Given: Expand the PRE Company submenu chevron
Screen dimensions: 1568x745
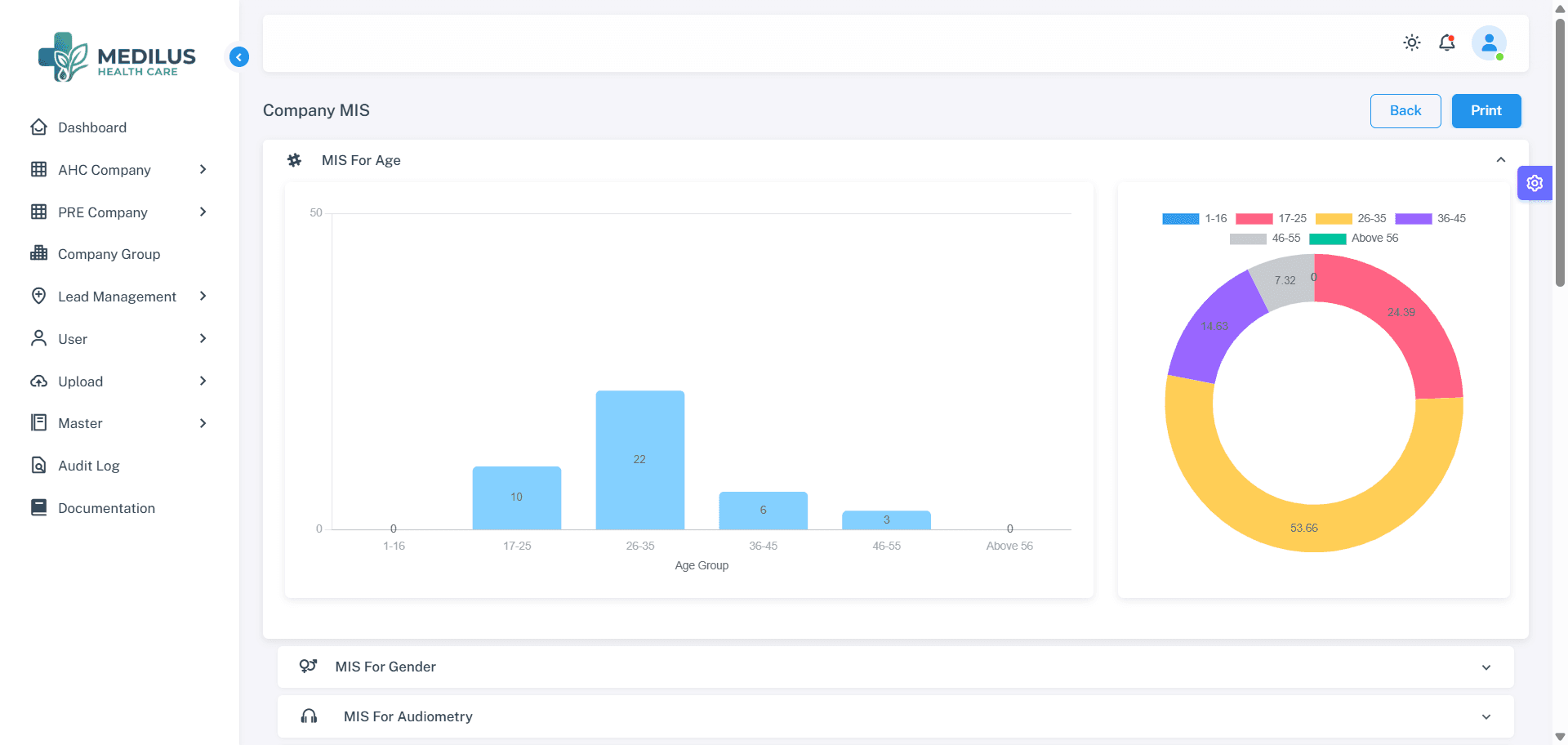Looking at the screenshot, I should click(x=203, y=212).
